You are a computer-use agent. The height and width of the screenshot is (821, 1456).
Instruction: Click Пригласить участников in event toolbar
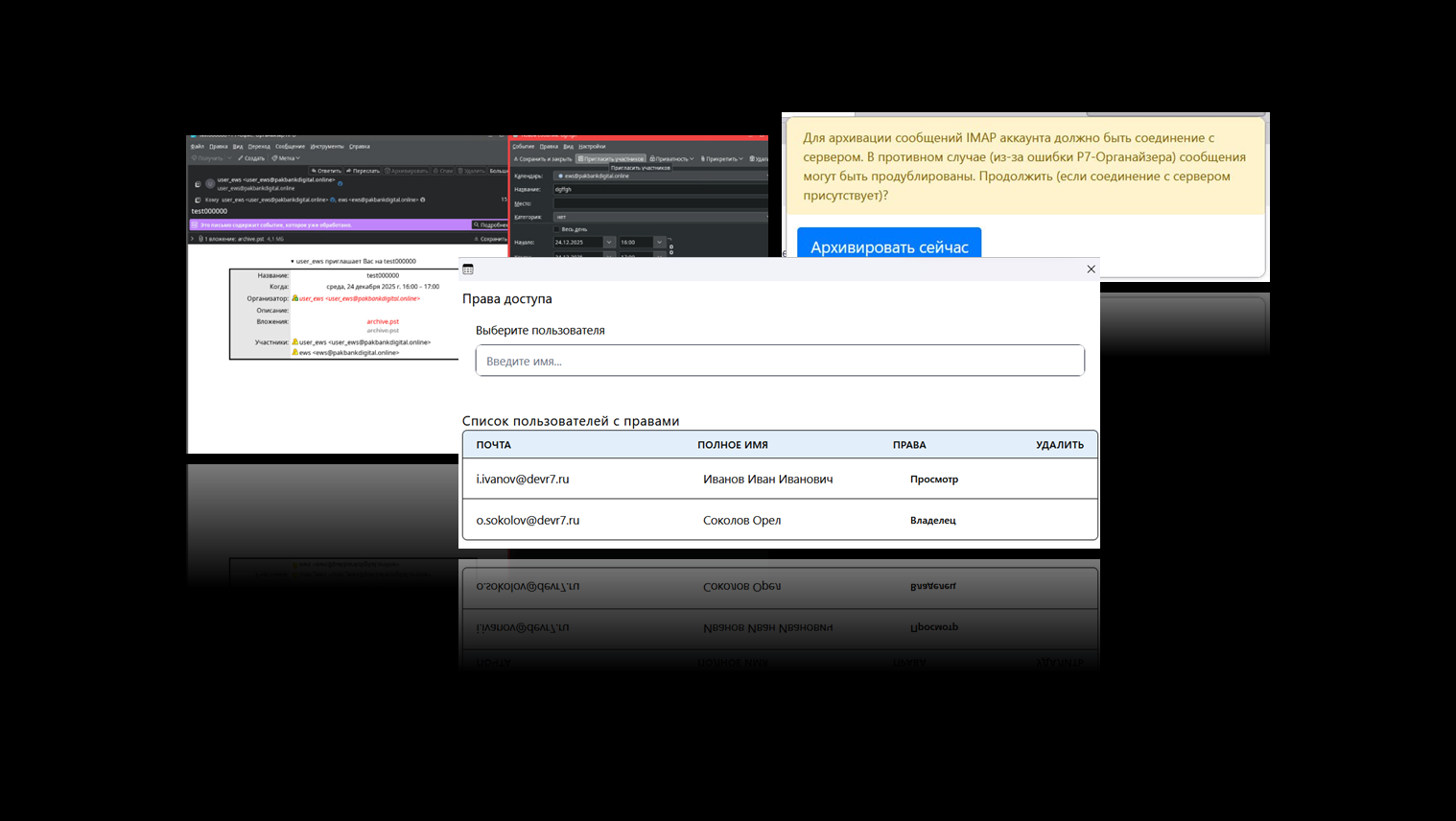611,159
